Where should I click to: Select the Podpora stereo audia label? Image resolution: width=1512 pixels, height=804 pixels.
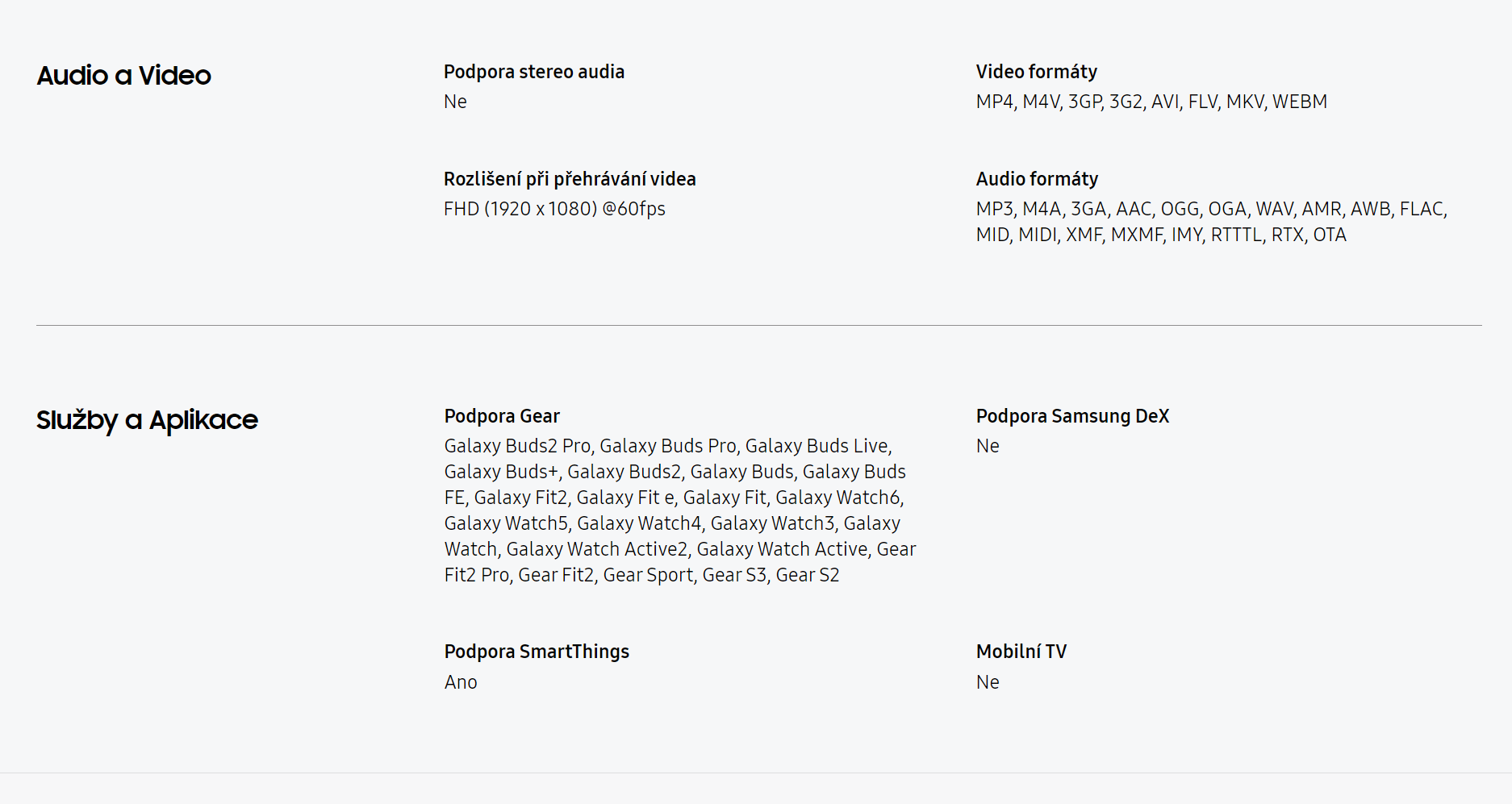tap(534, 72)
